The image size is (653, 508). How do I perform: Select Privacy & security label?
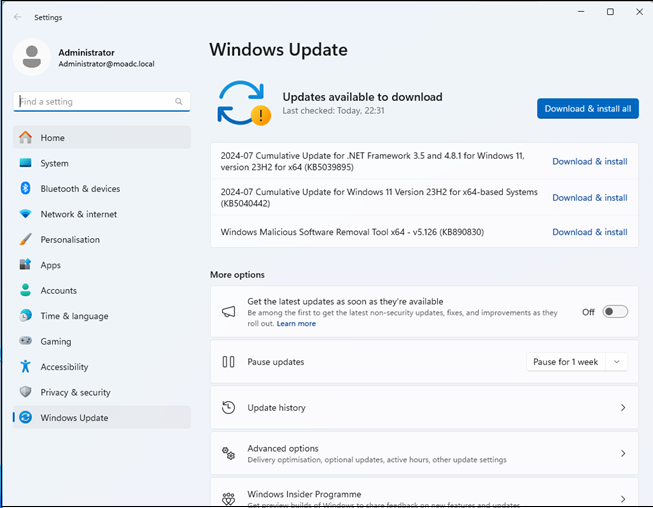pyautogui.click(x=75, y=392)
